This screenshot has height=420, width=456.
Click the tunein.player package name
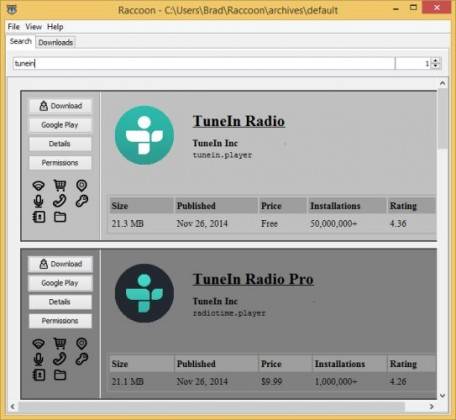(222, 155)
